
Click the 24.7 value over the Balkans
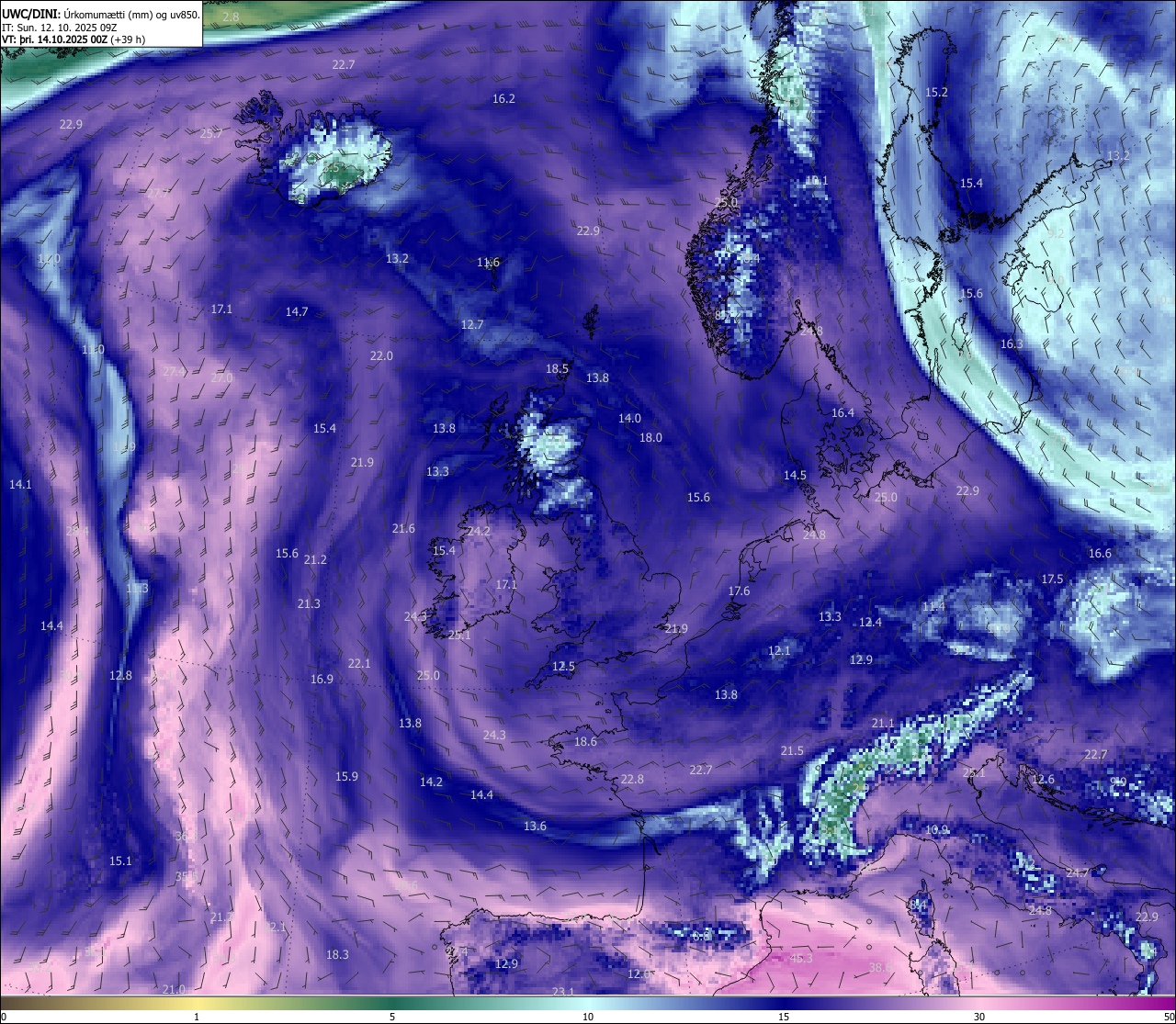click(x=1078, y=872)
